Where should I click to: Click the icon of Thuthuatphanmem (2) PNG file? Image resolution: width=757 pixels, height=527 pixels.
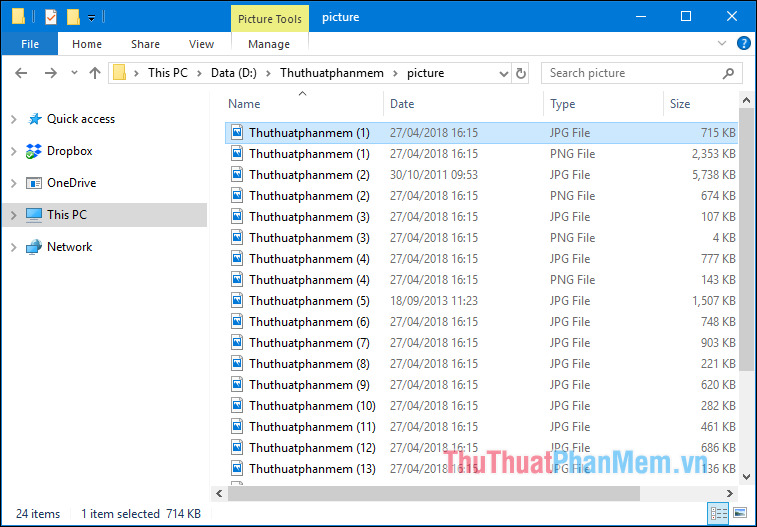click(x=237, y=195)
